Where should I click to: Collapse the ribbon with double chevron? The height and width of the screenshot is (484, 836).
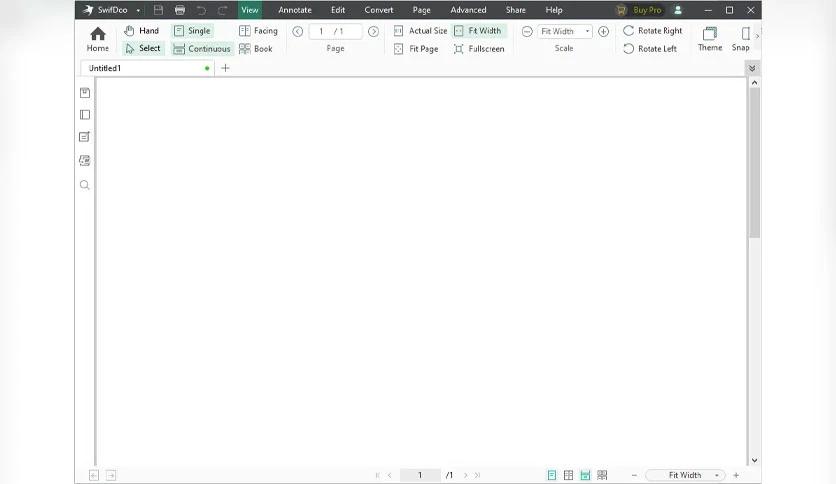point(752,68)
